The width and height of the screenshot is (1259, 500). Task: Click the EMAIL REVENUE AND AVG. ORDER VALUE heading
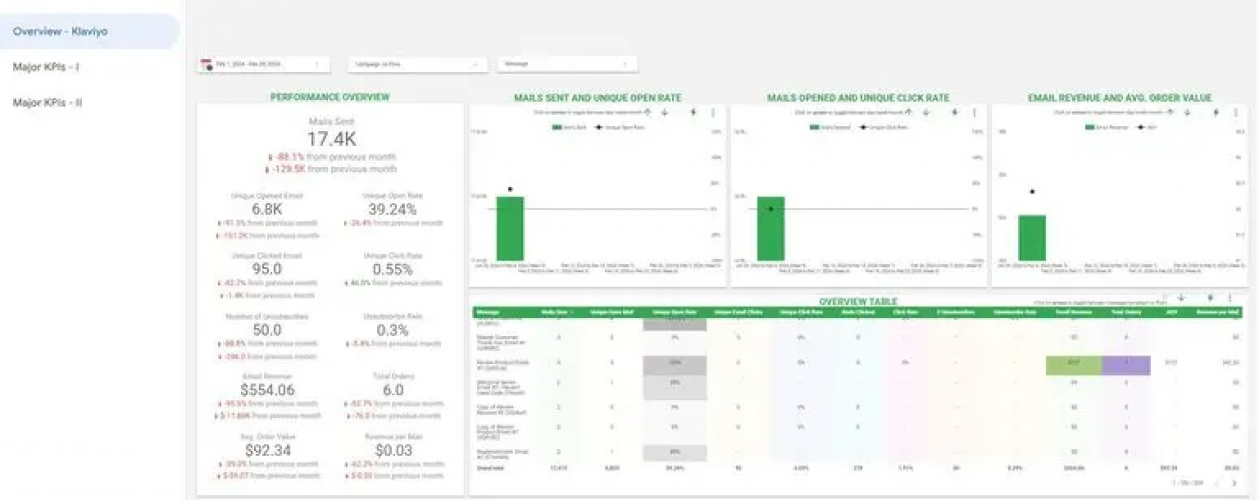1119,98
